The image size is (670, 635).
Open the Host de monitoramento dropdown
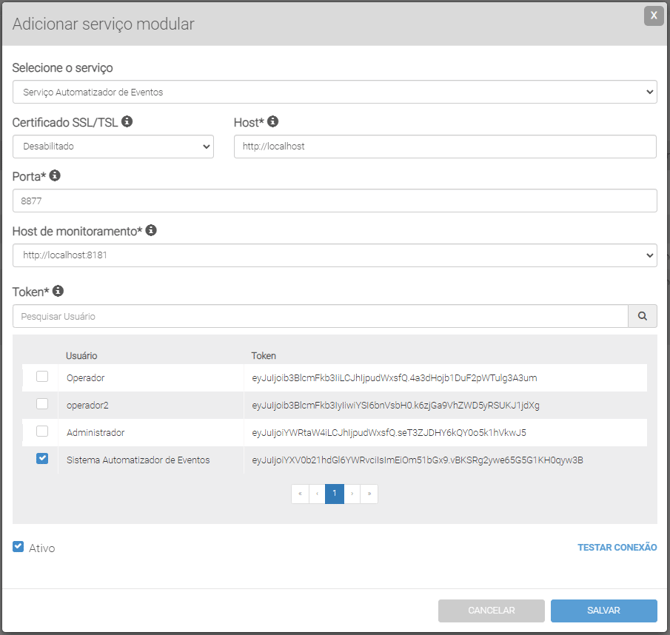click(334, 255)
